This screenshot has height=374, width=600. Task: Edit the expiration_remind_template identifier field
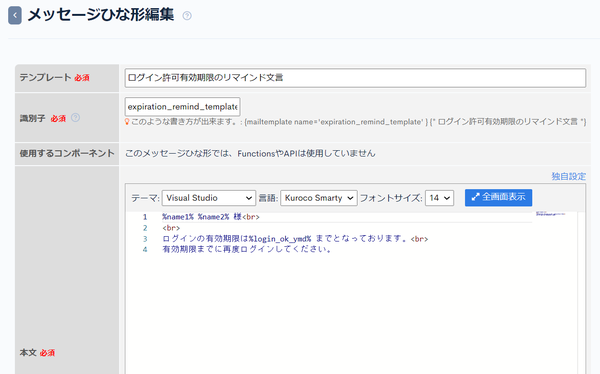click(183, 107)
